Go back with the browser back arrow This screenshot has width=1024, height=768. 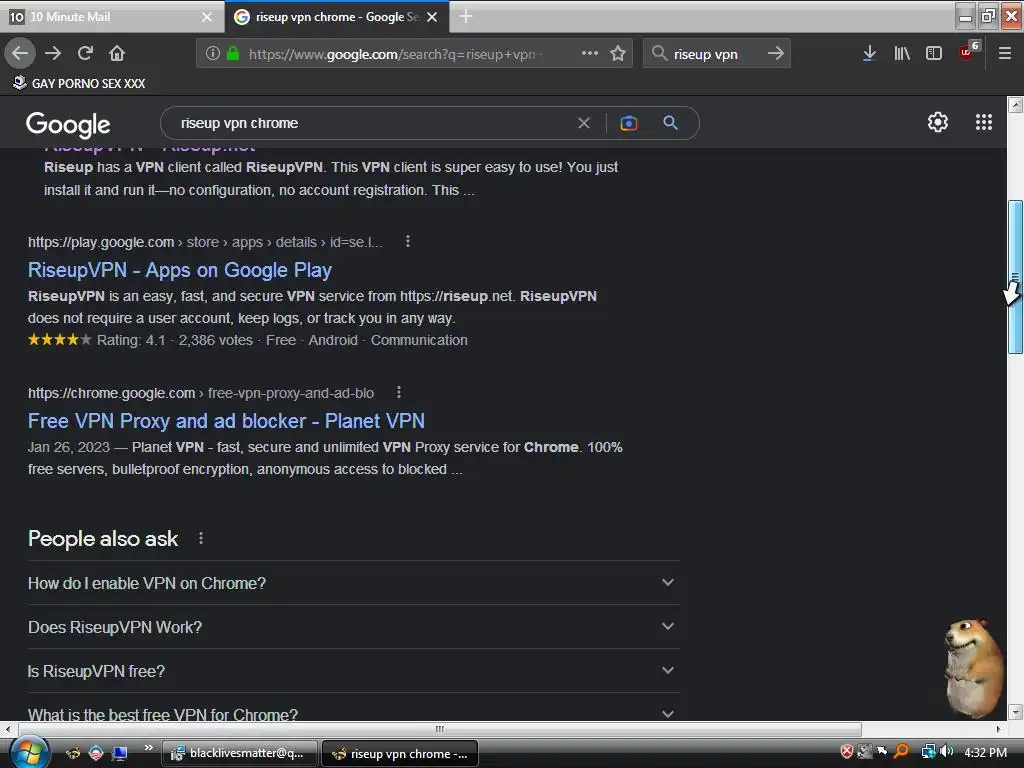point(20,53)
